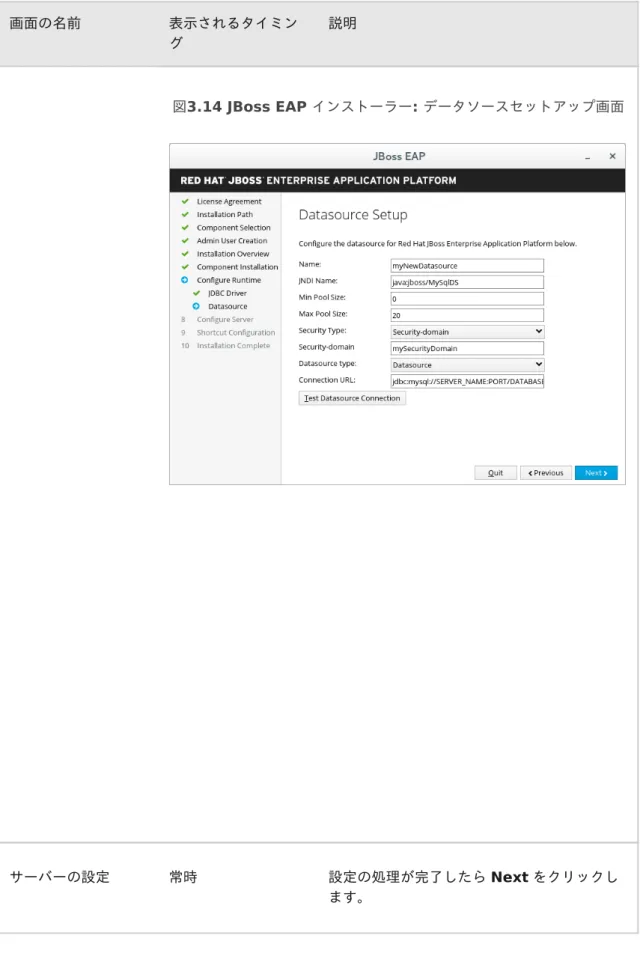Select Datasource sub-step
Screen dimensions: 640x971
(x=227, y=307)
